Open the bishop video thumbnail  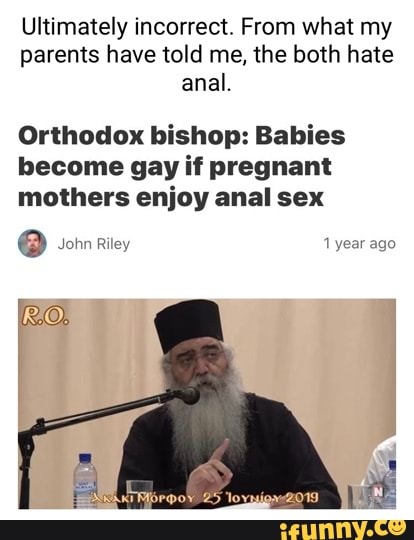click(207, 404)
